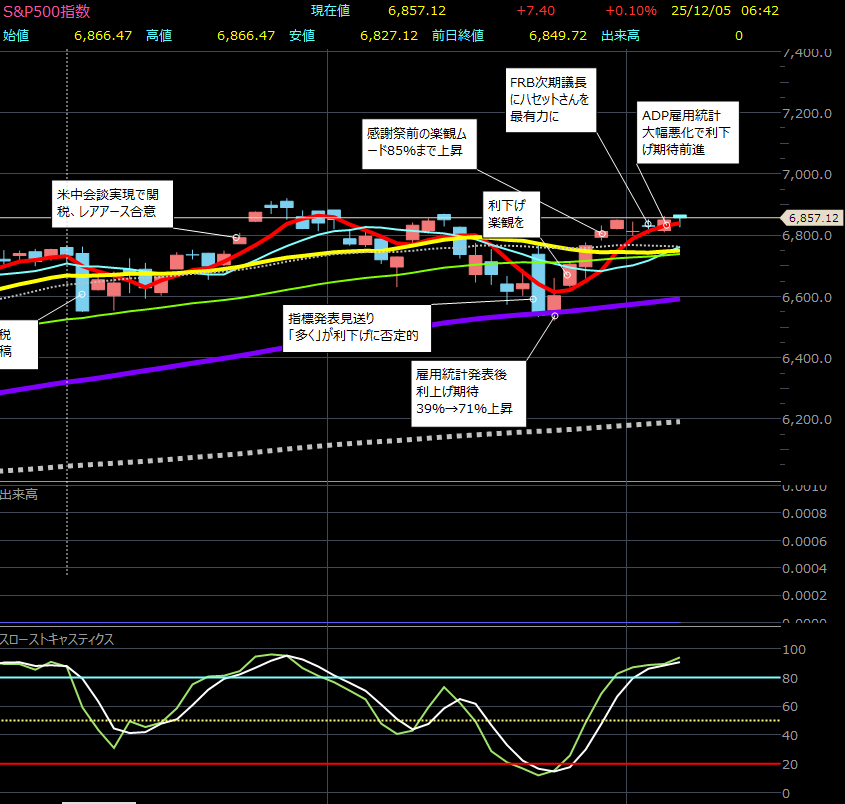The height and width of the screenshot is (804, 845).
Task: Click the S&P500指数 chart title
Action: (x=46, y=12)
